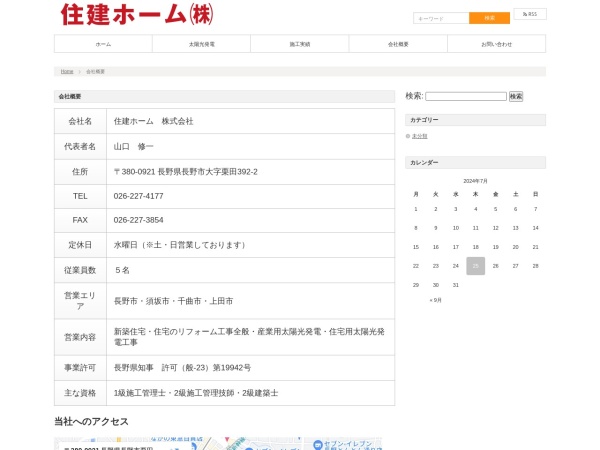Open the お問い合わせ navigation tab

click(x=496, y=44)
